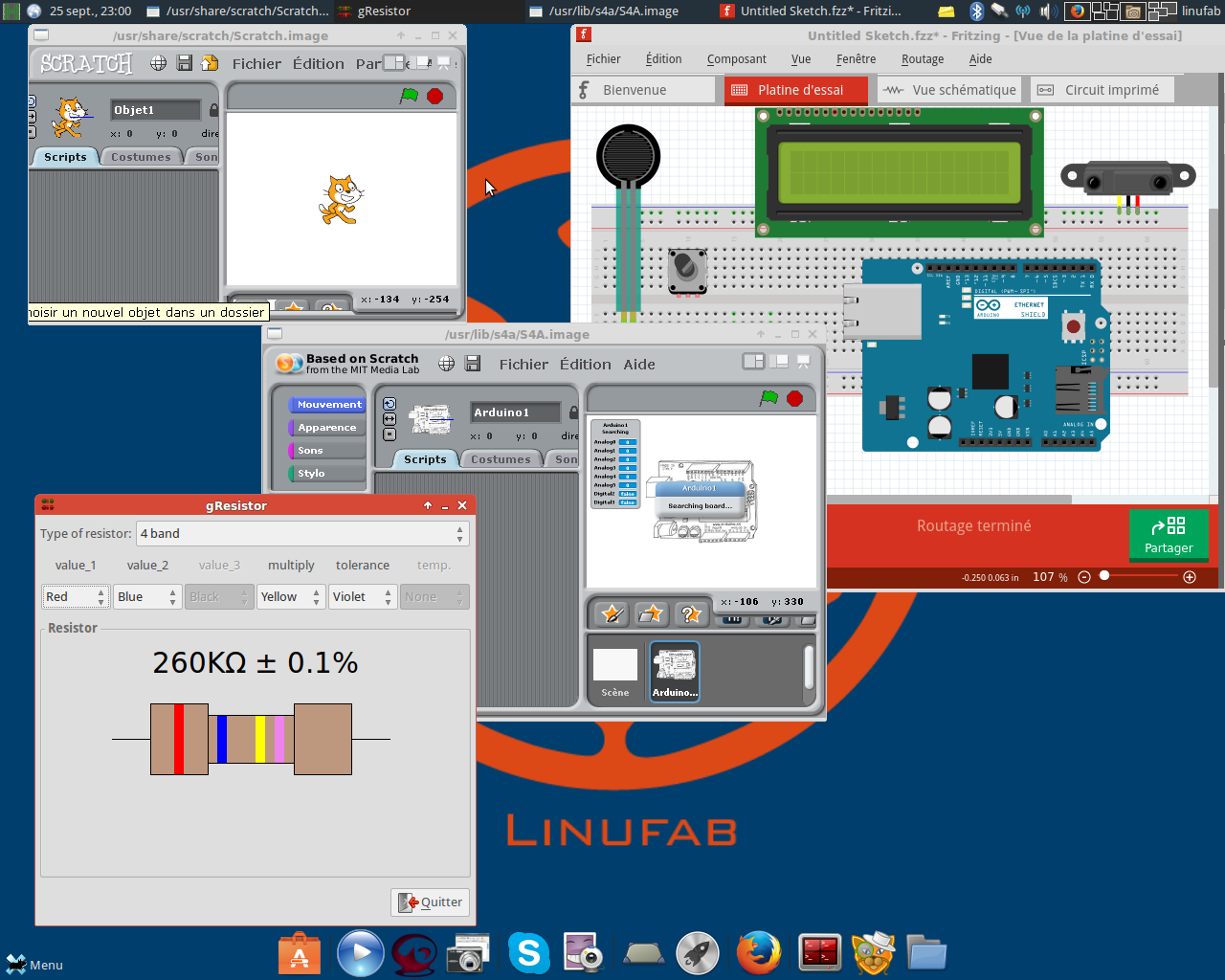1225x980 pixels.
Task: Open the tolerance Violet dropdown
Action: 363,596
